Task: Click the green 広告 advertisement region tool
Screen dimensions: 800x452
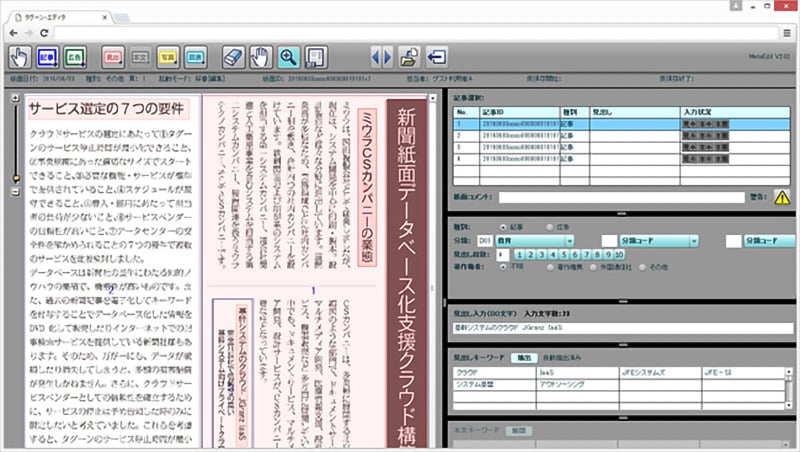Action: pyautogui.click(x=76, y=56)
